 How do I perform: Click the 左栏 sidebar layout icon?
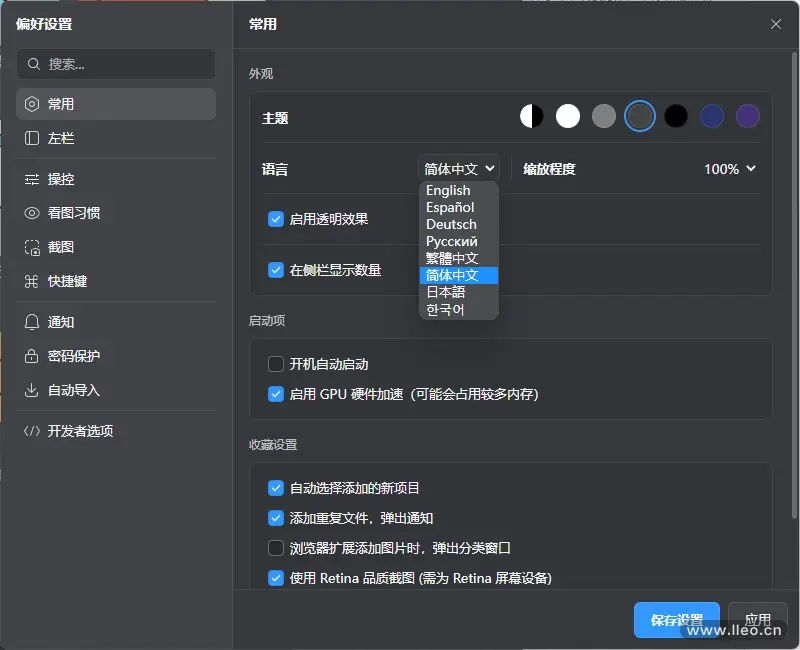32,138
